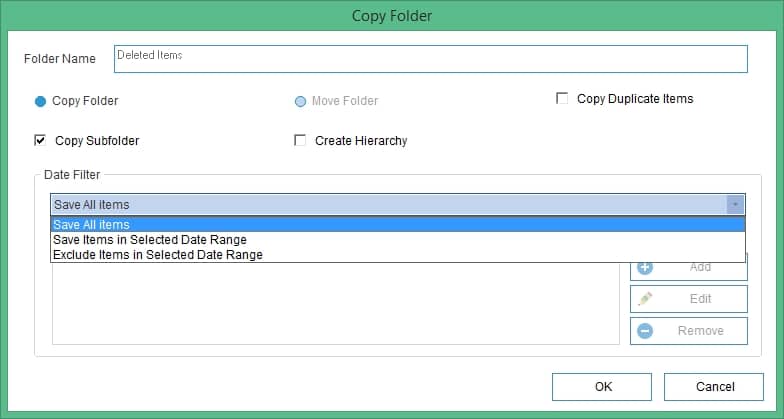This screenshot has height=419, width=784.
Task: Choose Save All items option in list
Action: coord(398,224)
